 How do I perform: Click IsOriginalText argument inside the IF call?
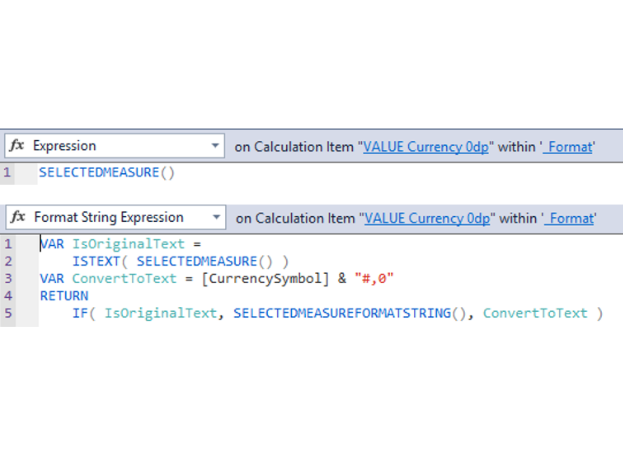(161, 313)
